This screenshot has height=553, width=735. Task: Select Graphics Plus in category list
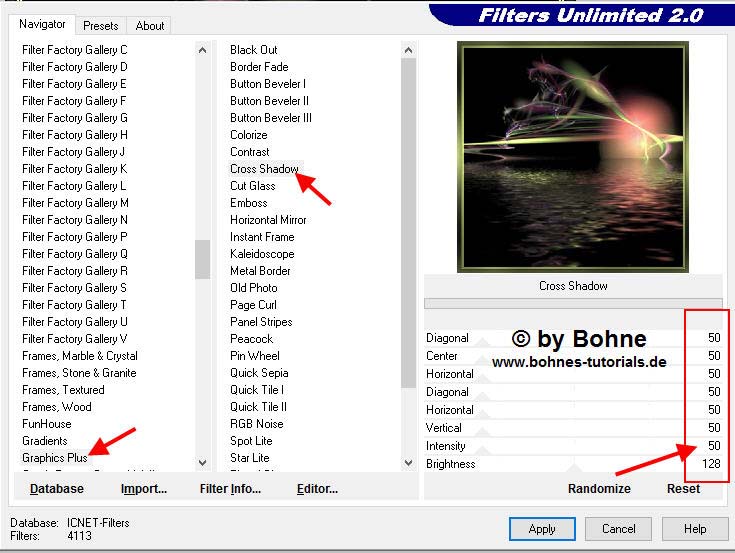55,458
